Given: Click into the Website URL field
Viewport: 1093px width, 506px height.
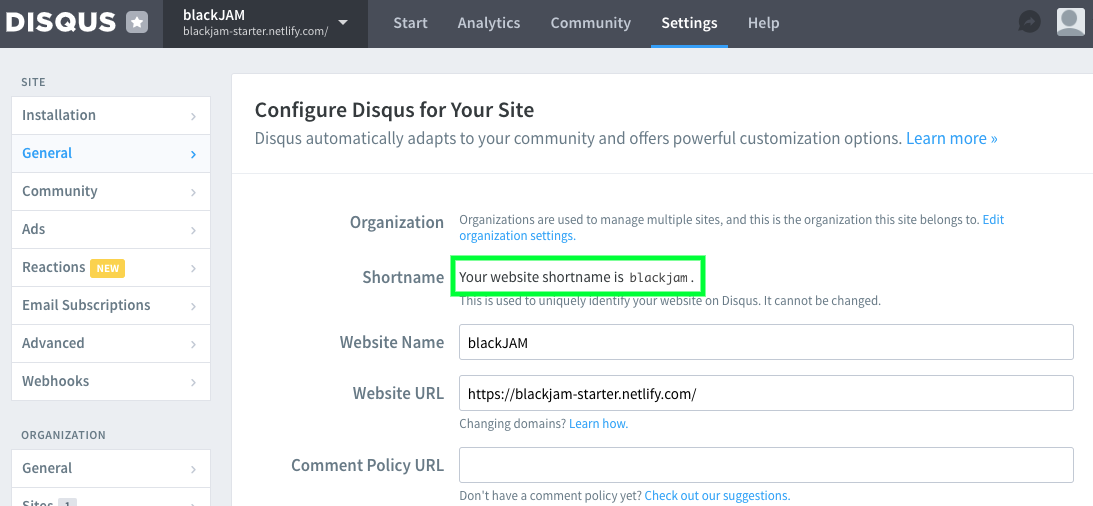Looking at the screenshot, I should tap(766, 394).
